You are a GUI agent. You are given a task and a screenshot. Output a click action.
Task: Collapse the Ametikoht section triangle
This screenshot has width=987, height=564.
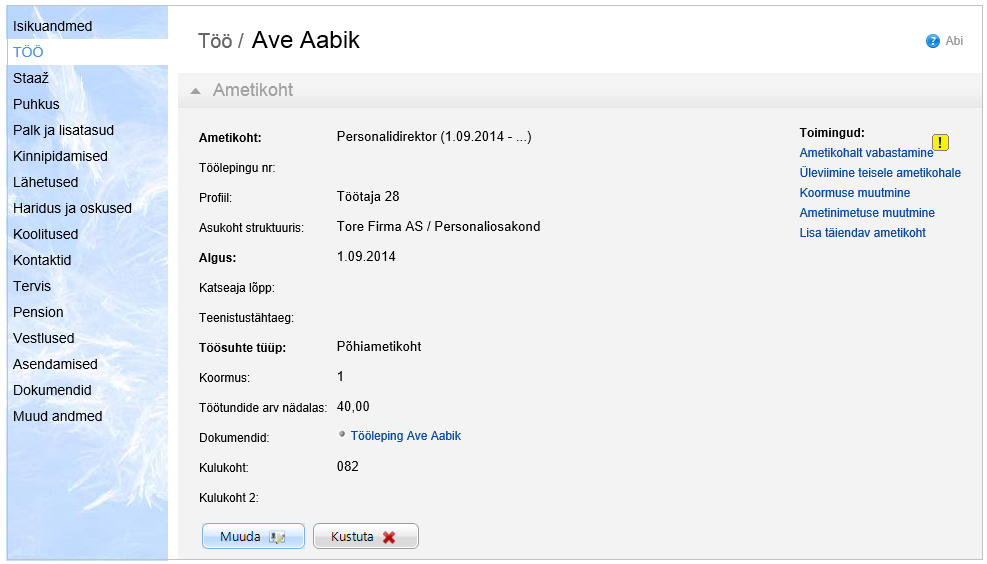195,91
